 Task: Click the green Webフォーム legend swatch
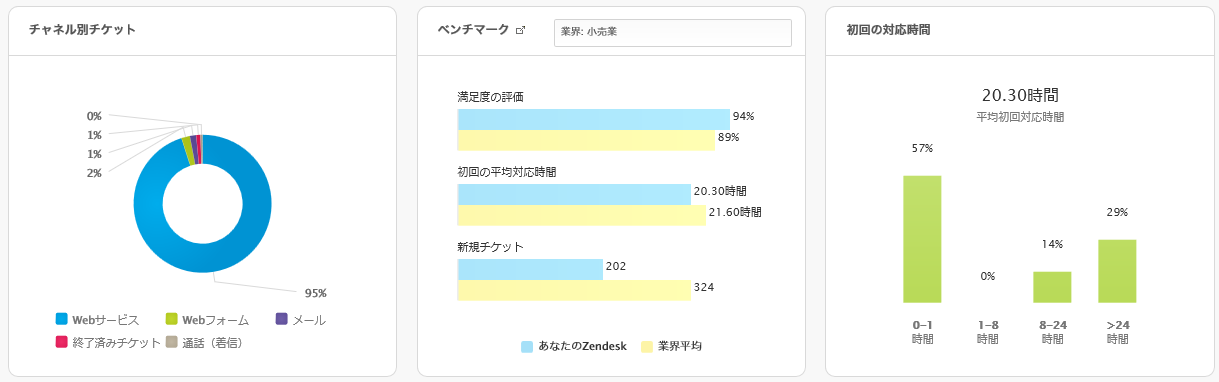tap(172, 319)
